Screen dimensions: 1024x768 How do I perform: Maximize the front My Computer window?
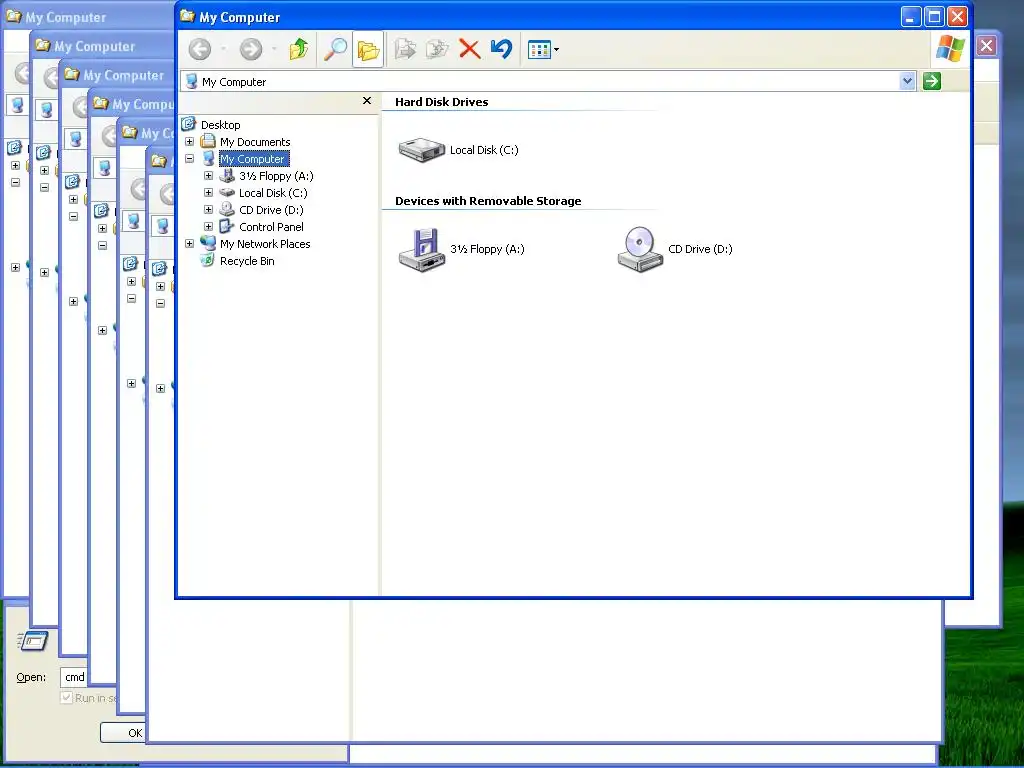935,17
